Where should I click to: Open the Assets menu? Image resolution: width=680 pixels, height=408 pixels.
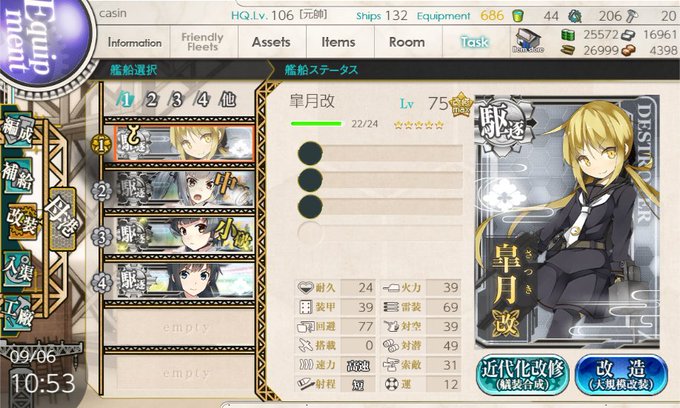click(x=271, y=42)
